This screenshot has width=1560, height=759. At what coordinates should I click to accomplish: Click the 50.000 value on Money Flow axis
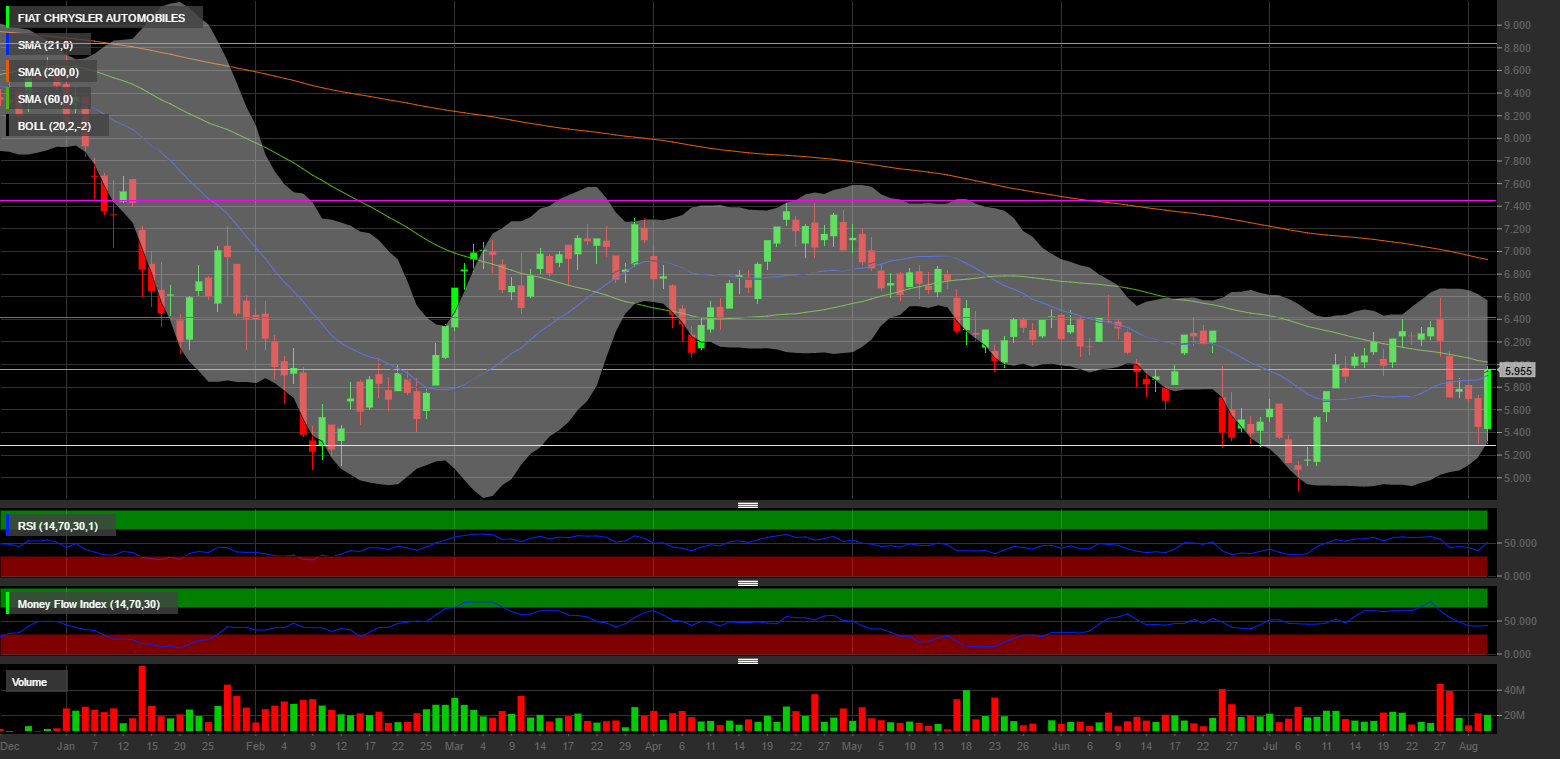click(x=1519, y=621)
